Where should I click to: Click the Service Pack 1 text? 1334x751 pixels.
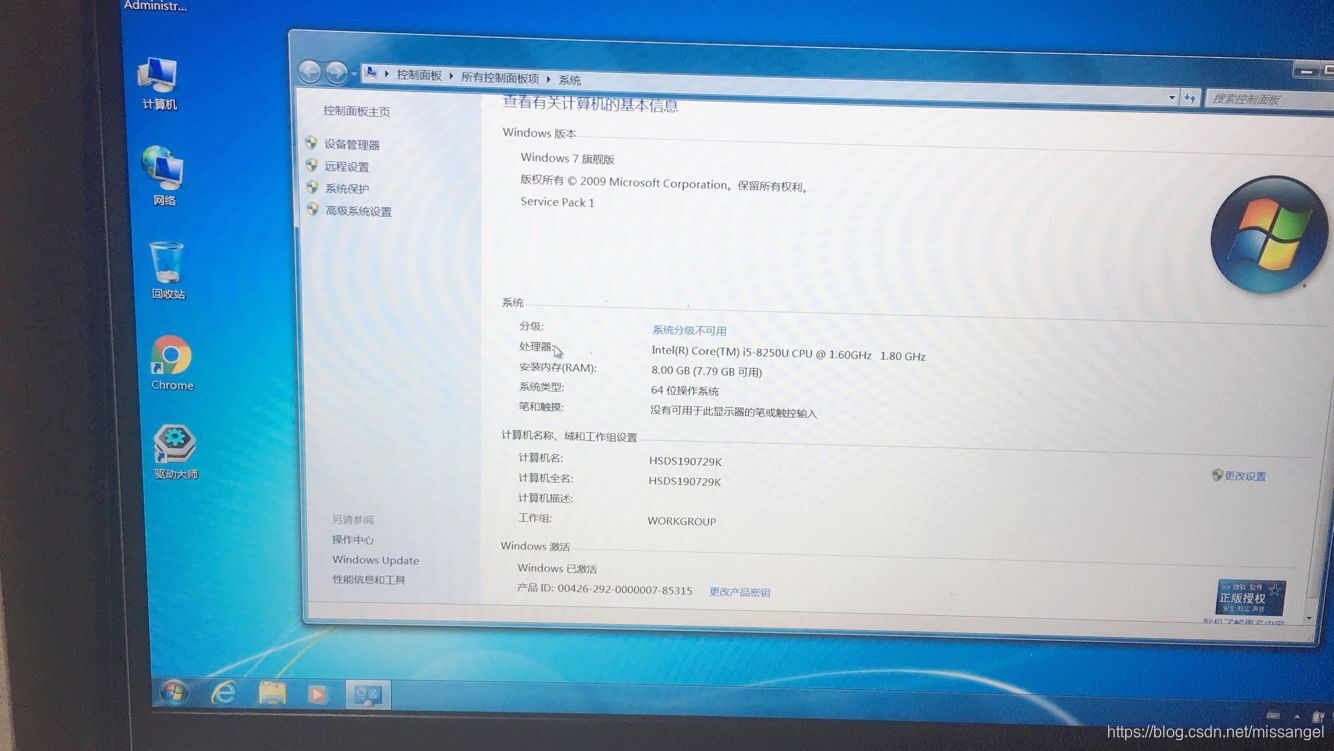557,202
